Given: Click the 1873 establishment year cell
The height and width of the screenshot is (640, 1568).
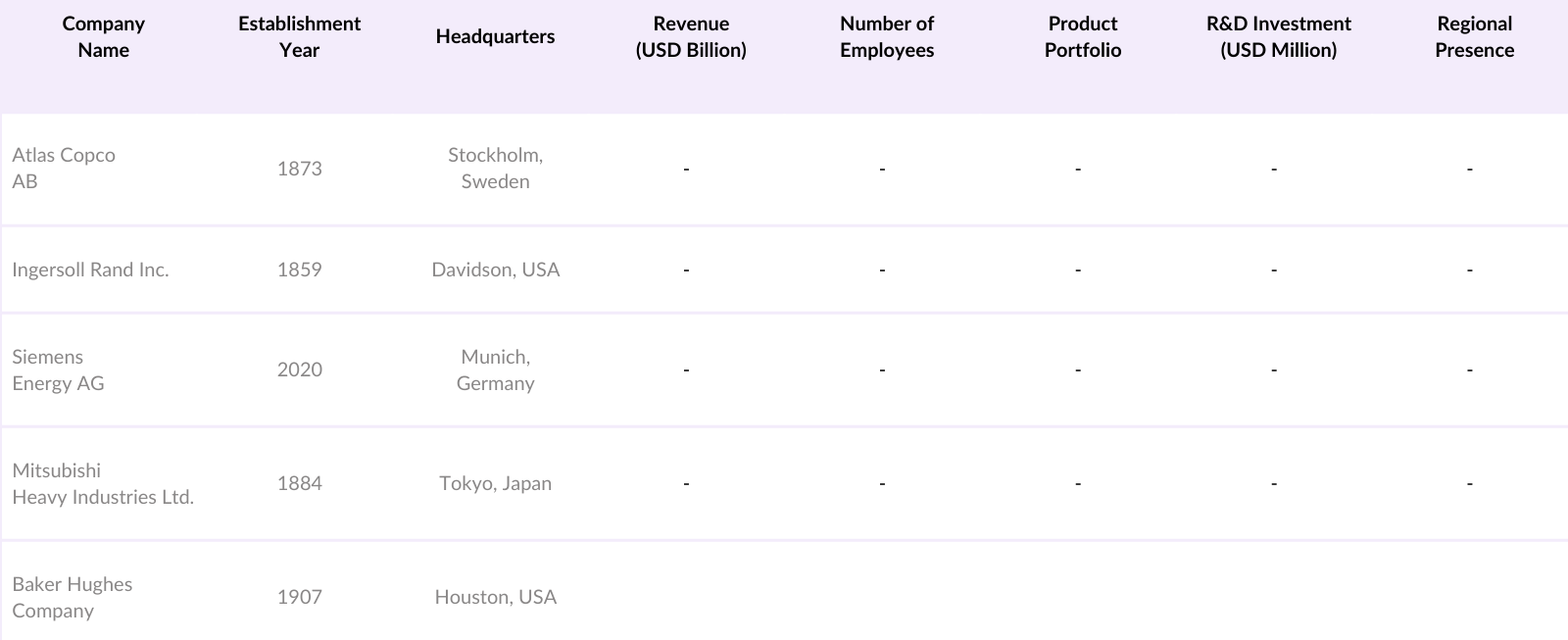Looking at the screenshot, I should point(299,169).
